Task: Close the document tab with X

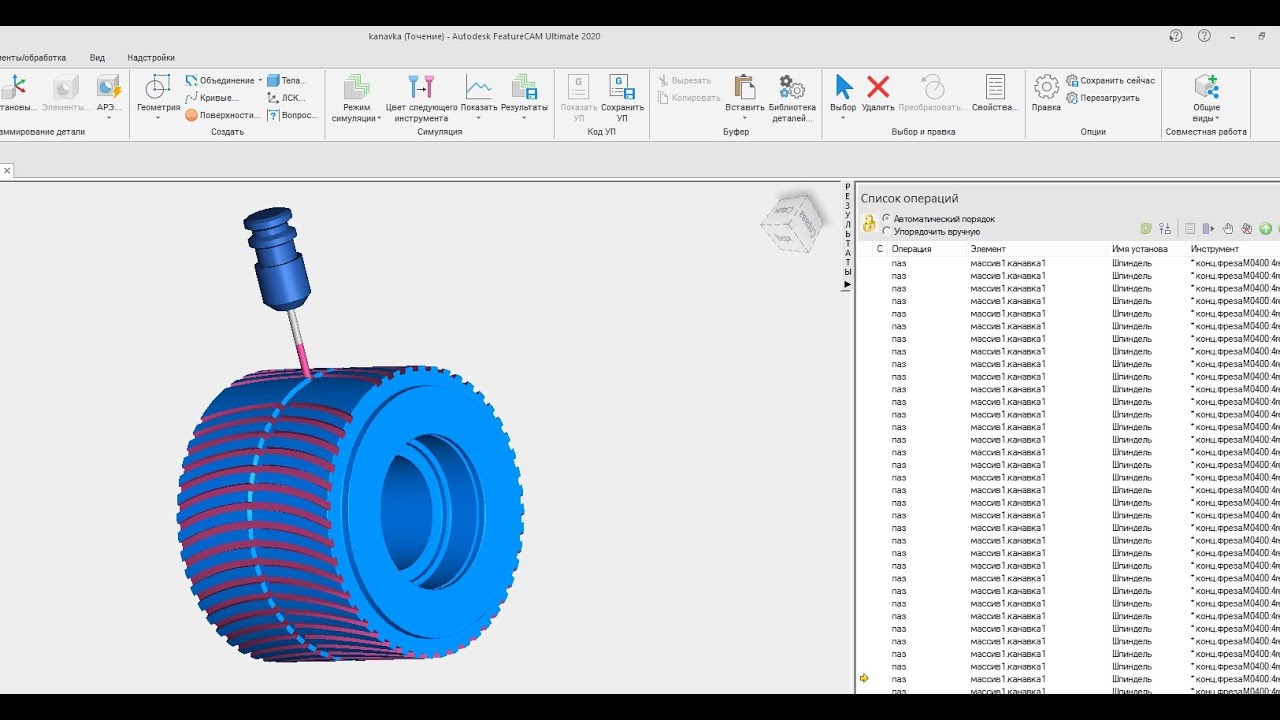Action: tap(6, 171)
